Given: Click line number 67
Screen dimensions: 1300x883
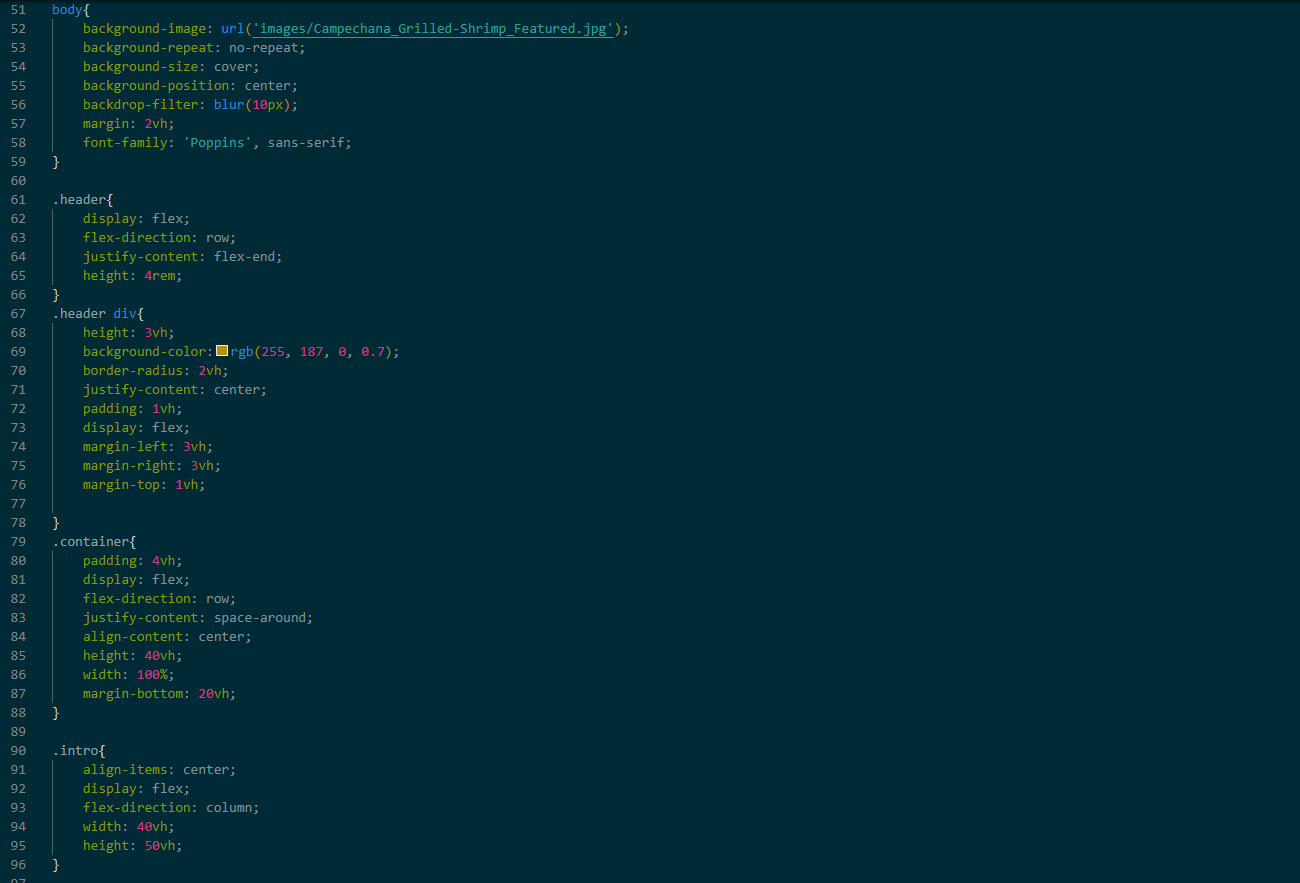Looking at the screenshot, I should tap(19, 313).
